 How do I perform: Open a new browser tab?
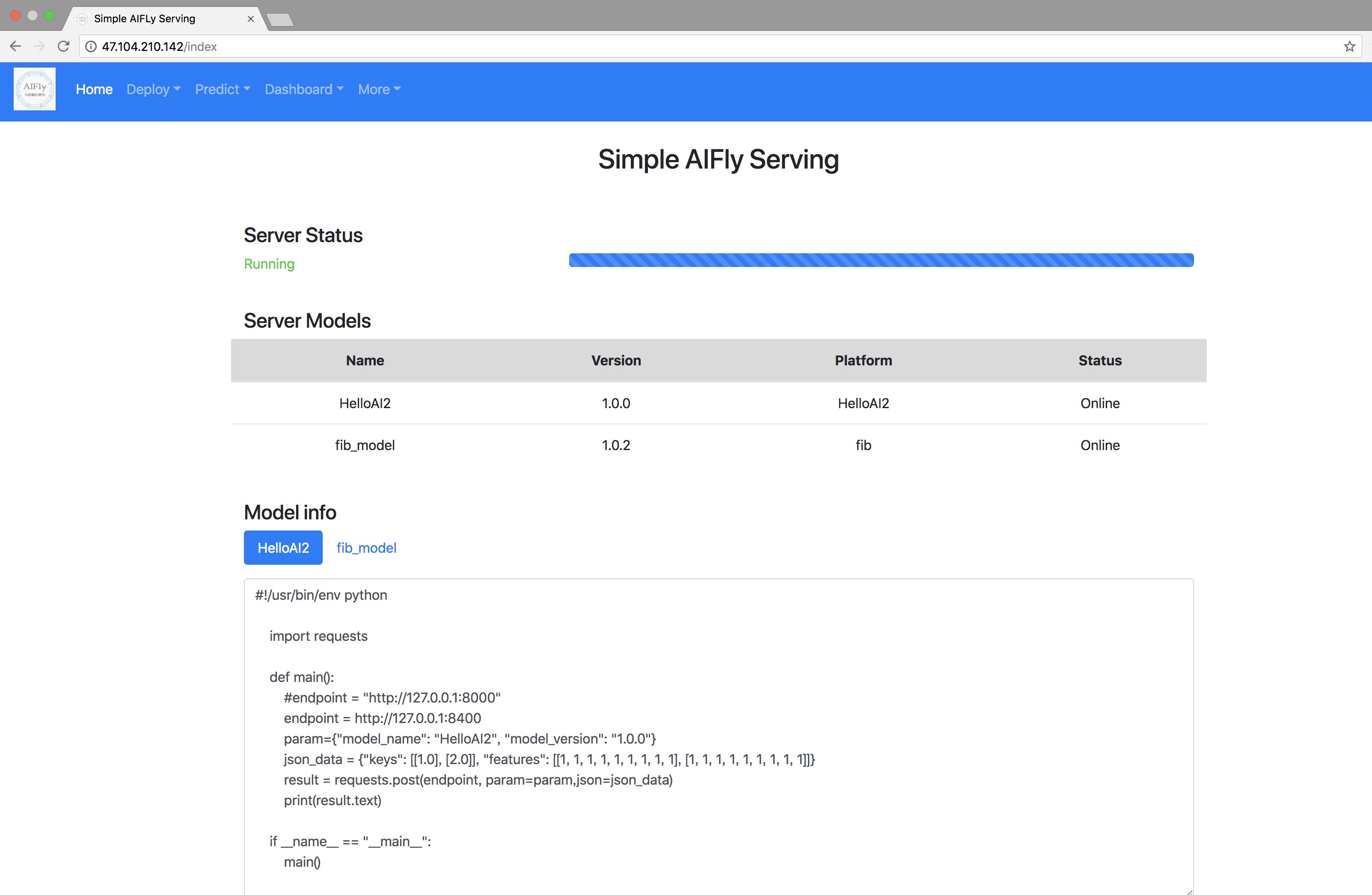[x=281, y=20]
